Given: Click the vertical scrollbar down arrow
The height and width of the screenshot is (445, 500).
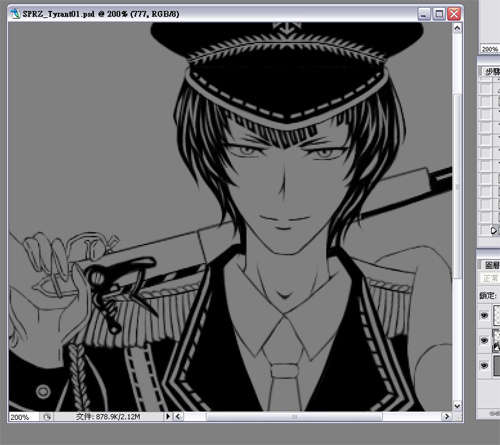Looking at the screenshot, I should [457, 406].
